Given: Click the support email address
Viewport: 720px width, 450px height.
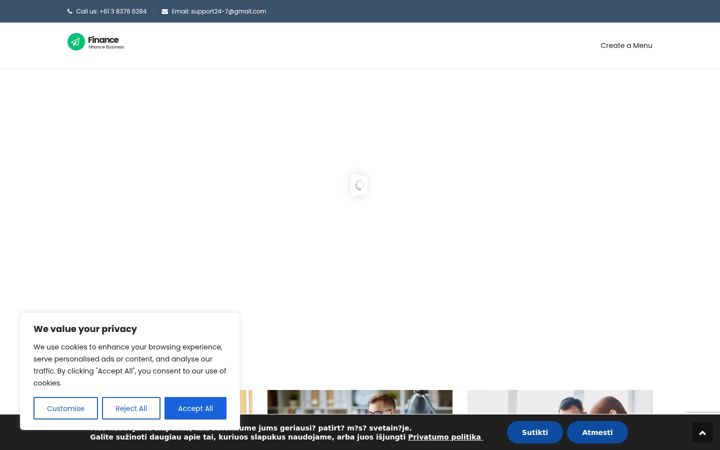Looking at the screenshot, I should click(219, 11).
